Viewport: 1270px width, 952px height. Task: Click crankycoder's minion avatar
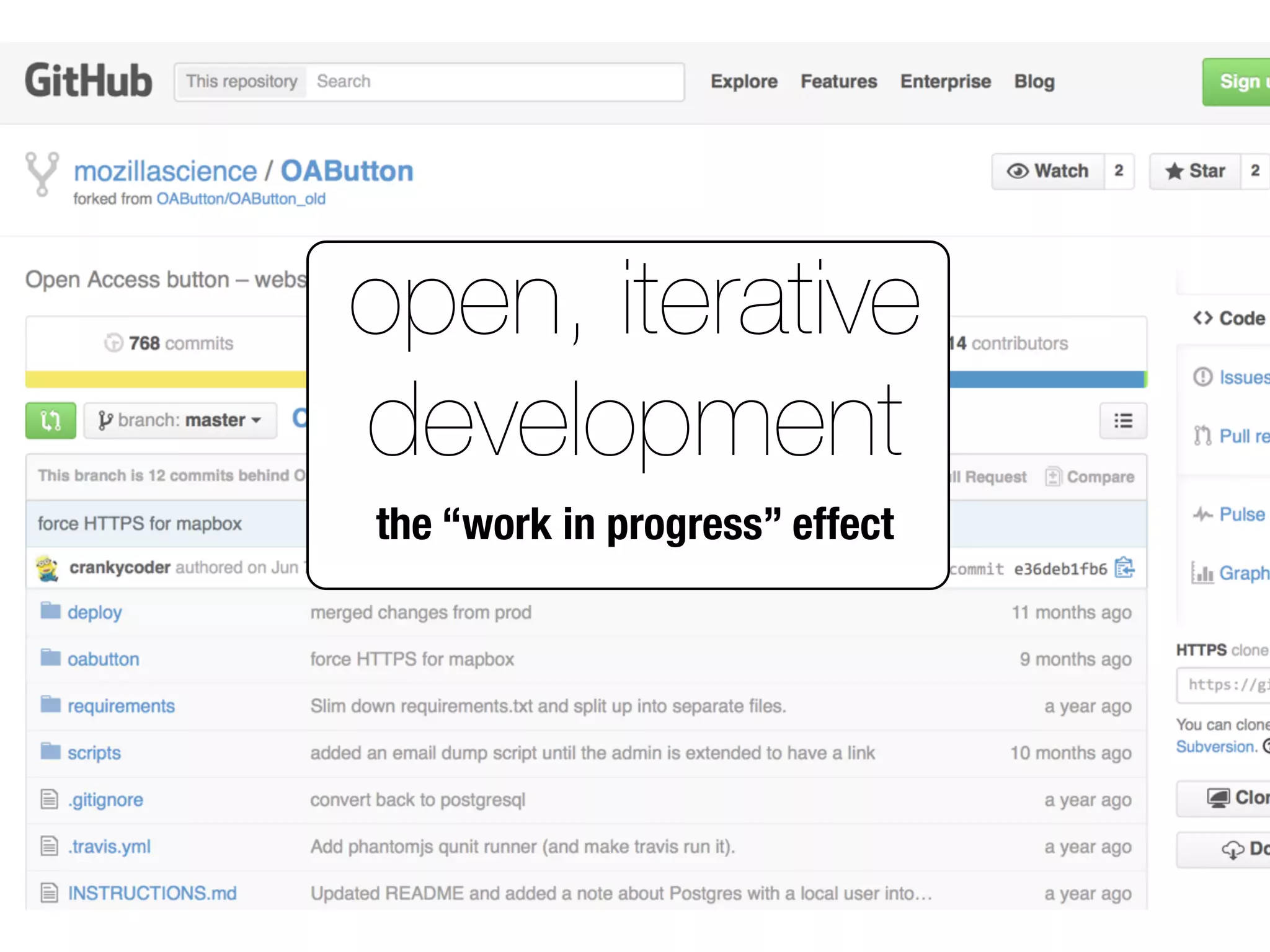click(x=48, y=568)
